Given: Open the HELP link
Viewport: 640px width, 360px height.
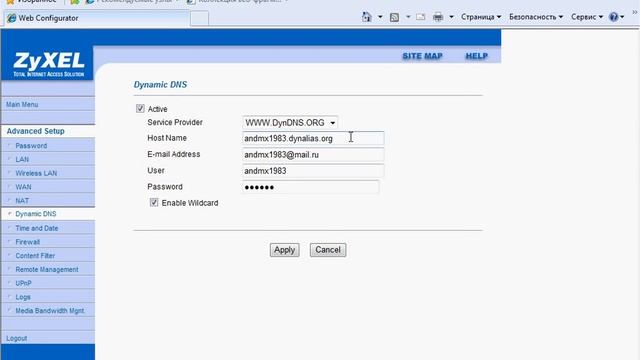Looking at the screenshot, I should tap(477, 56).
